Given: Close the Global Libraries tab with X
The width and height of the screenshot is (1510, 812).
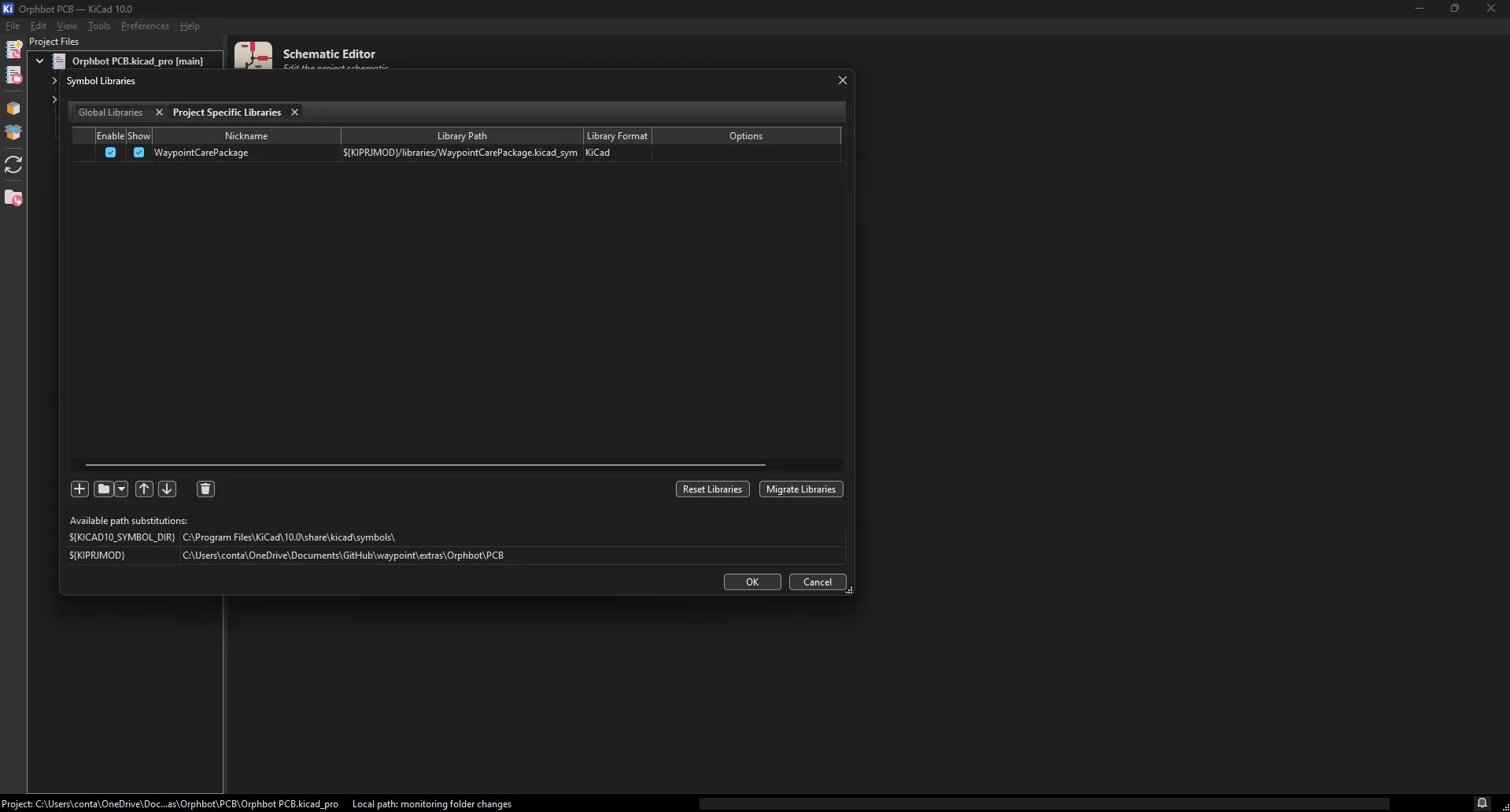Looking at the screenshot, I should click(x=159, y=113).
